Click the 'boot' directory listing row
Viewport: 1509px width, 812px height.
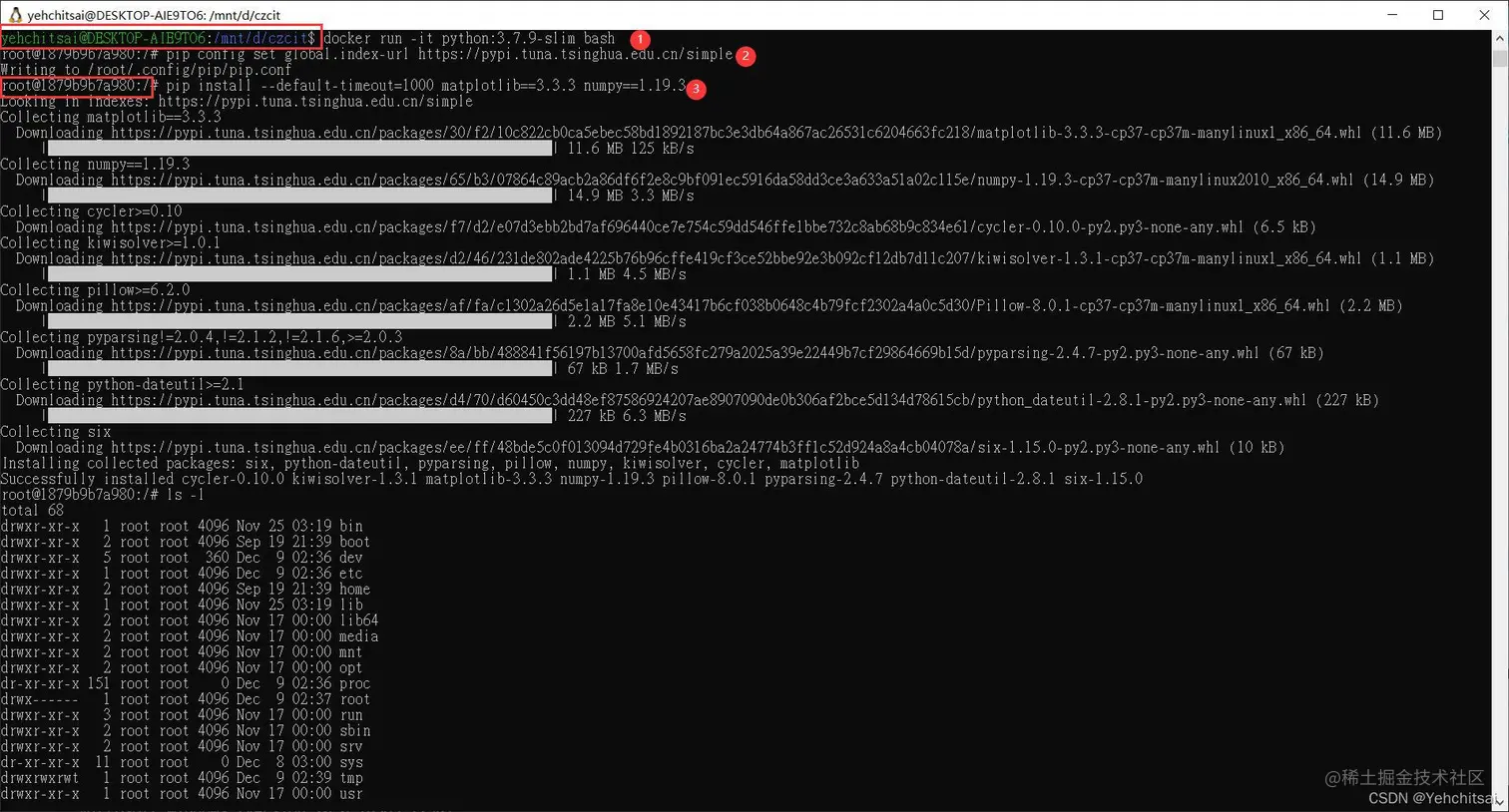pos(186,543)
